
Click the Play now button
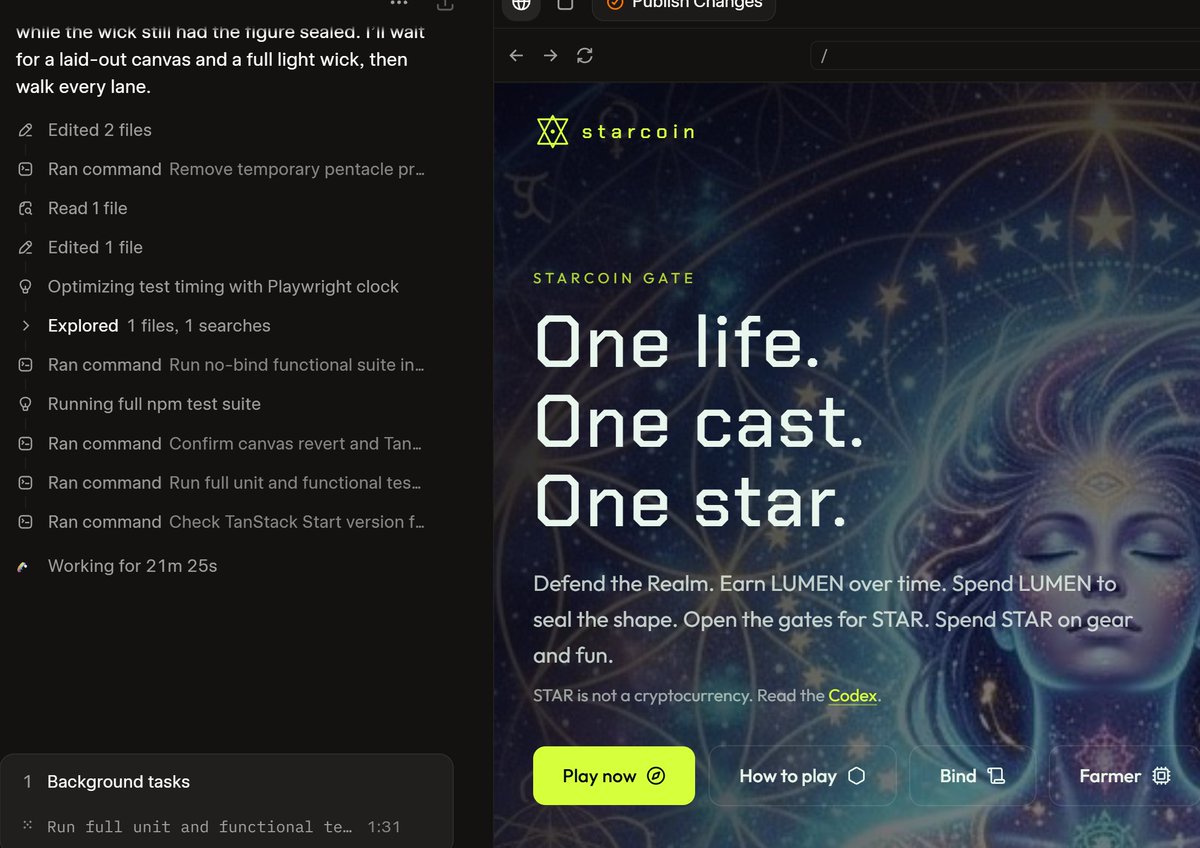[614, 775]
